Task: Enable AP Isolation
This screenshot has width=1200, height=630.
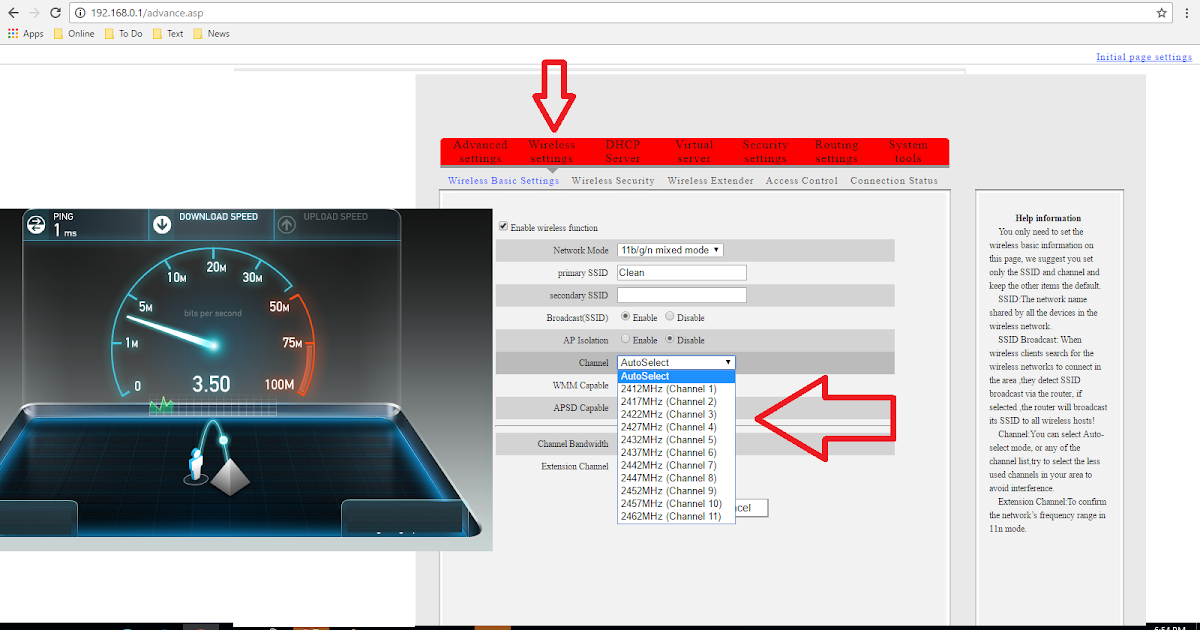Action: 624,340
